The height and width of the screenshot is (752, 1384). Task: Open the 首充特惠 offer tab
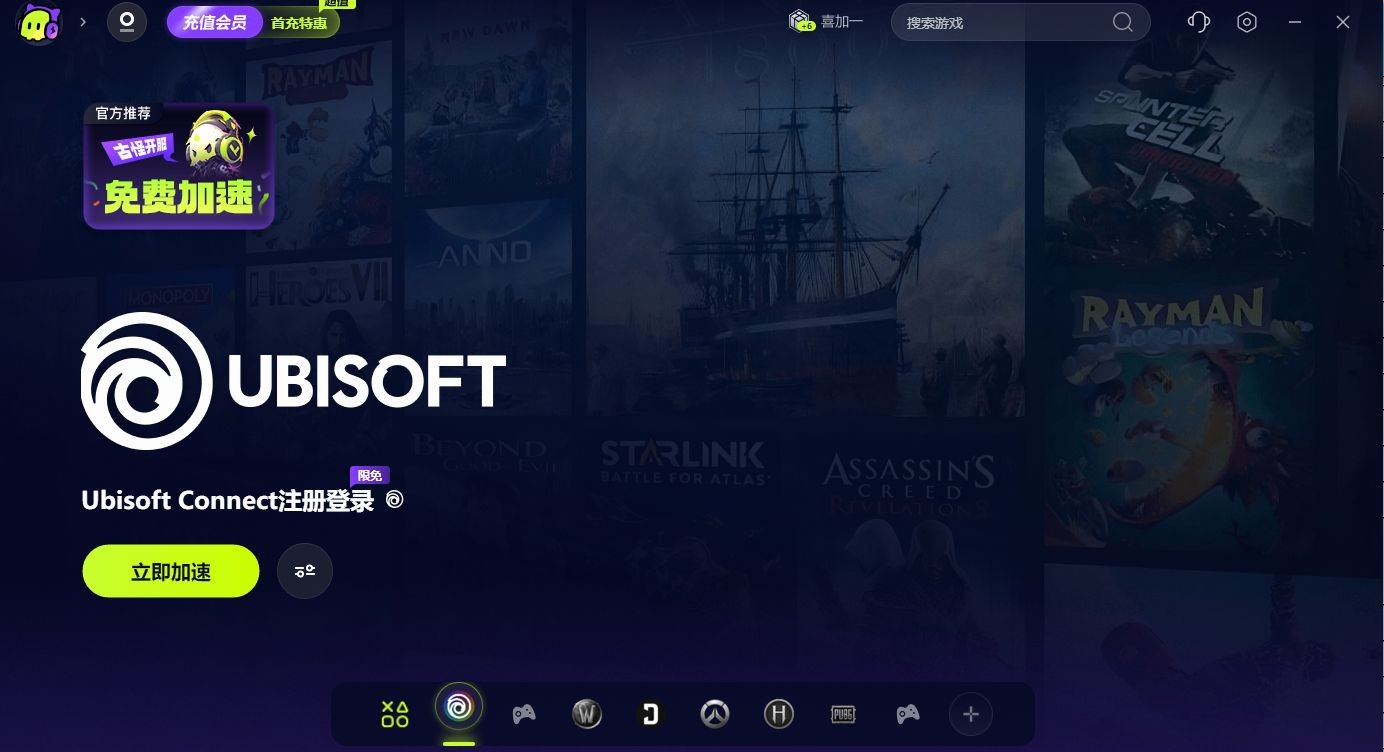click(x=299, y=23)
